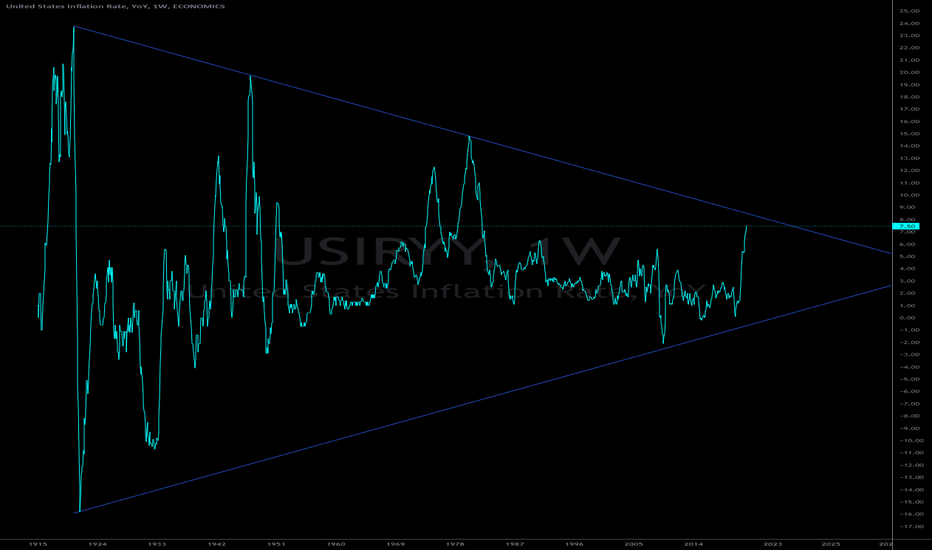Image resolution: width=932 pixels, height=550 pixels.
Task: Click the 1987 time axis label
Action: [x=515, y=544]
